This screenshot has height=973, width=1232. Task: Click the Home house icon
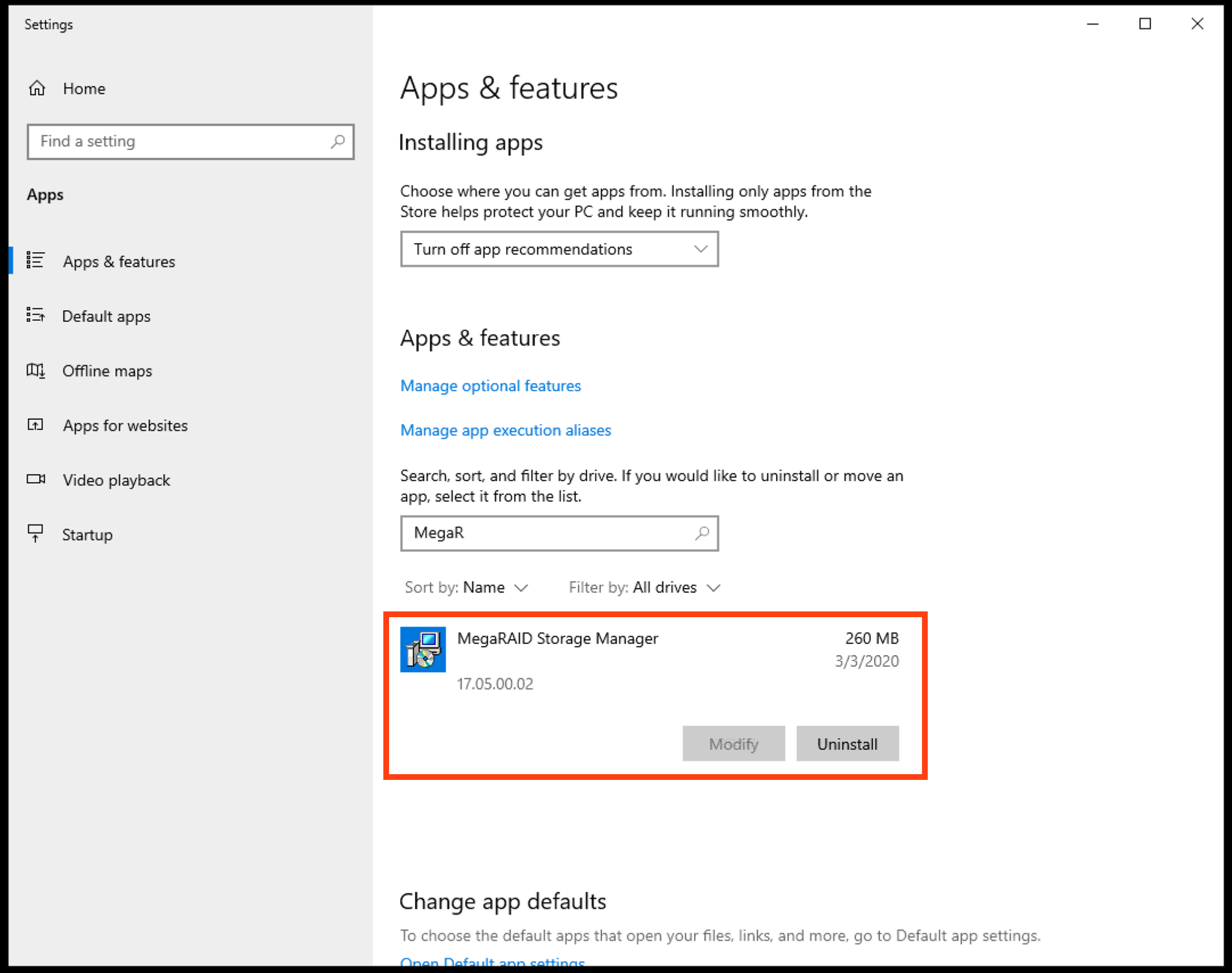37,88
